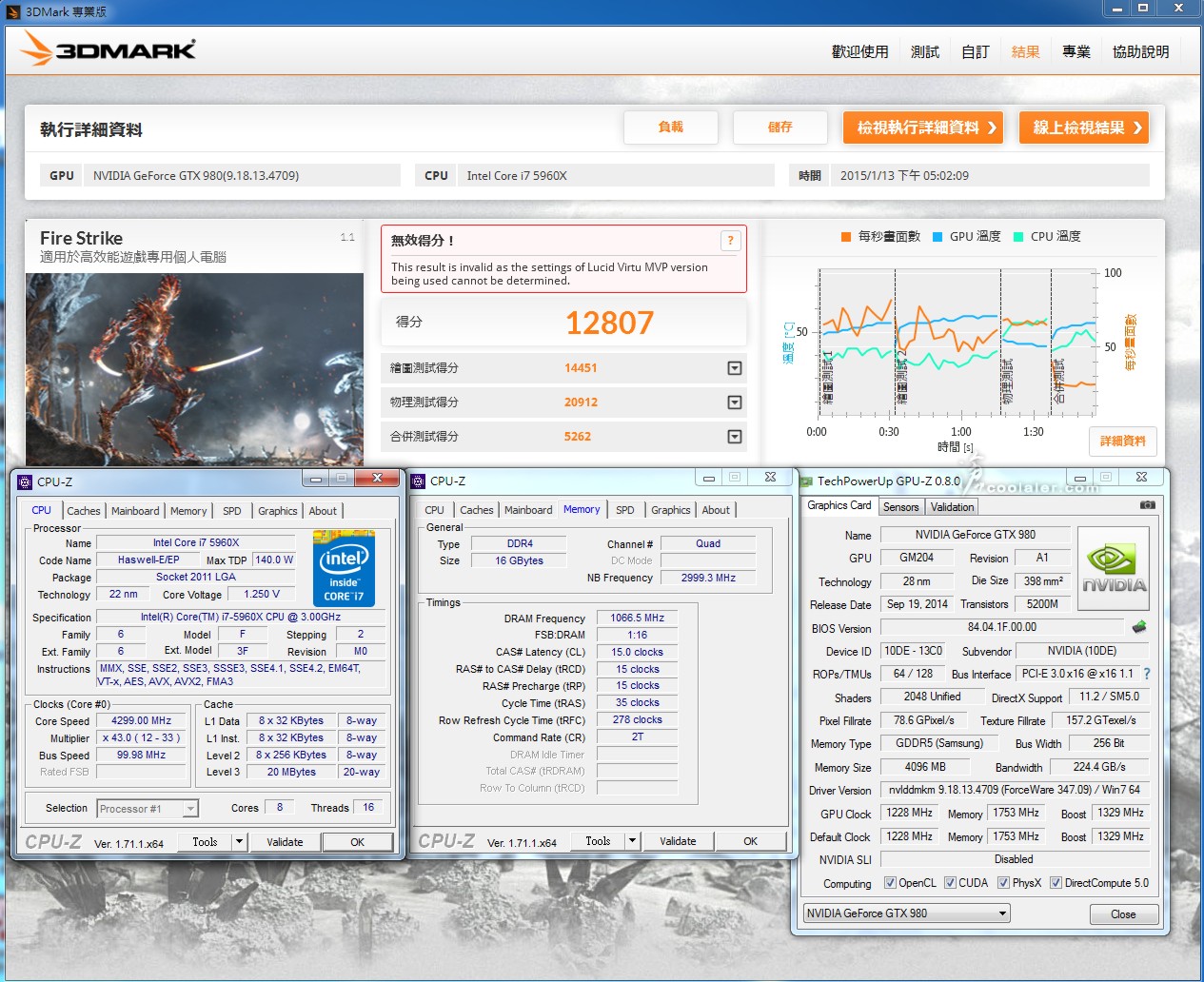Image resolution: width=1204 pixels, height=982 pixels.
Task: Click the 負載 button
Action: tap(670, 128)
